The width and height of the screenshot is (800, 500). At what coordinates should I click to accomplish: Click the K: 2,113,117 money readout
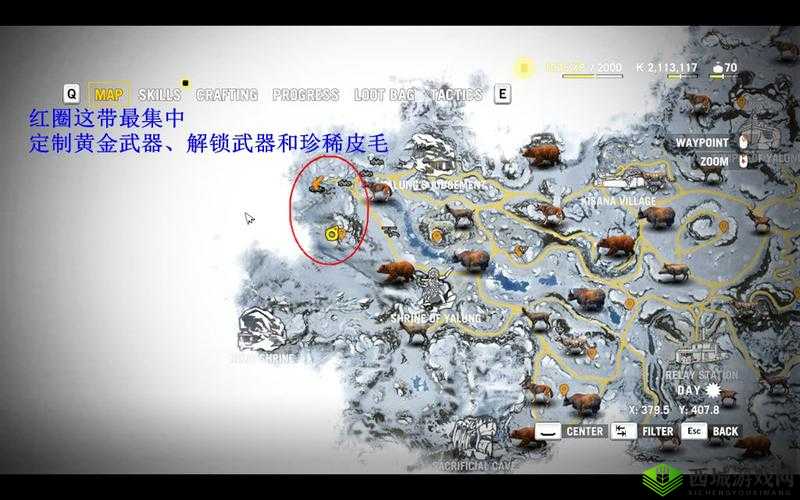[666, 67]
